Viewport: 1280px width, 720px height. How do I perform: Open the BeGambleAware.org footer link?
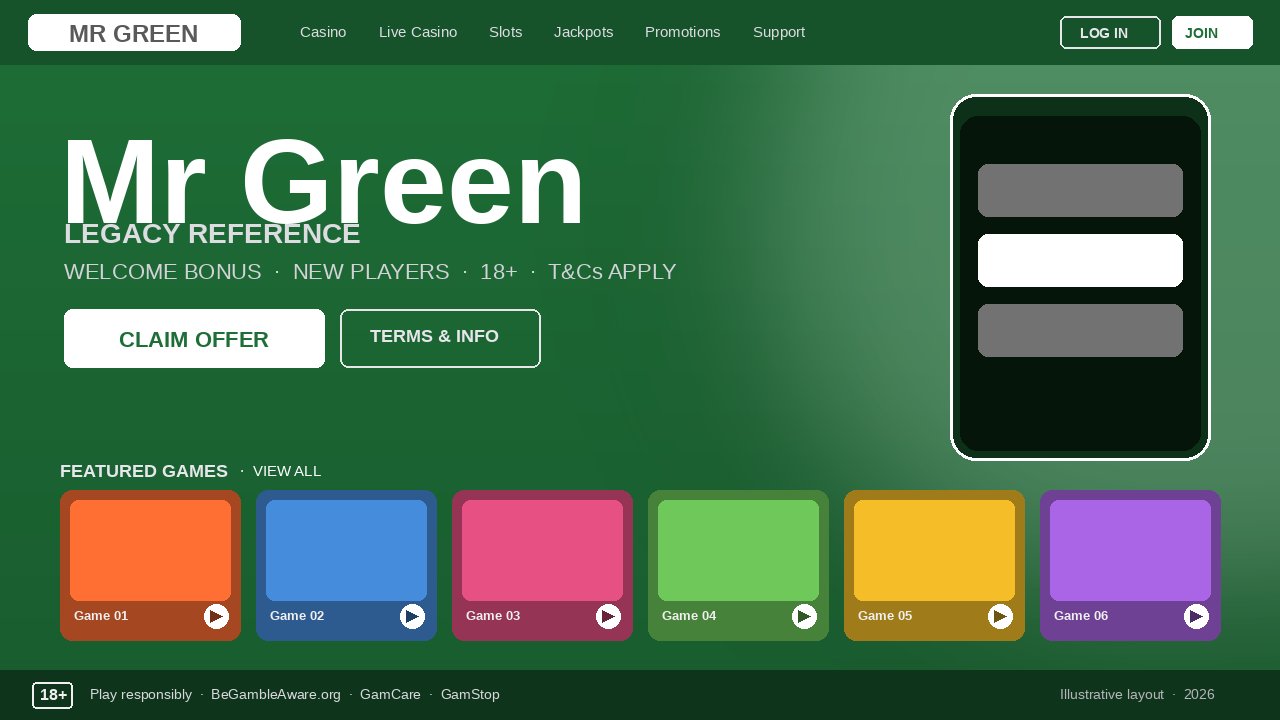pyautogui.click(x=276, y=694)
